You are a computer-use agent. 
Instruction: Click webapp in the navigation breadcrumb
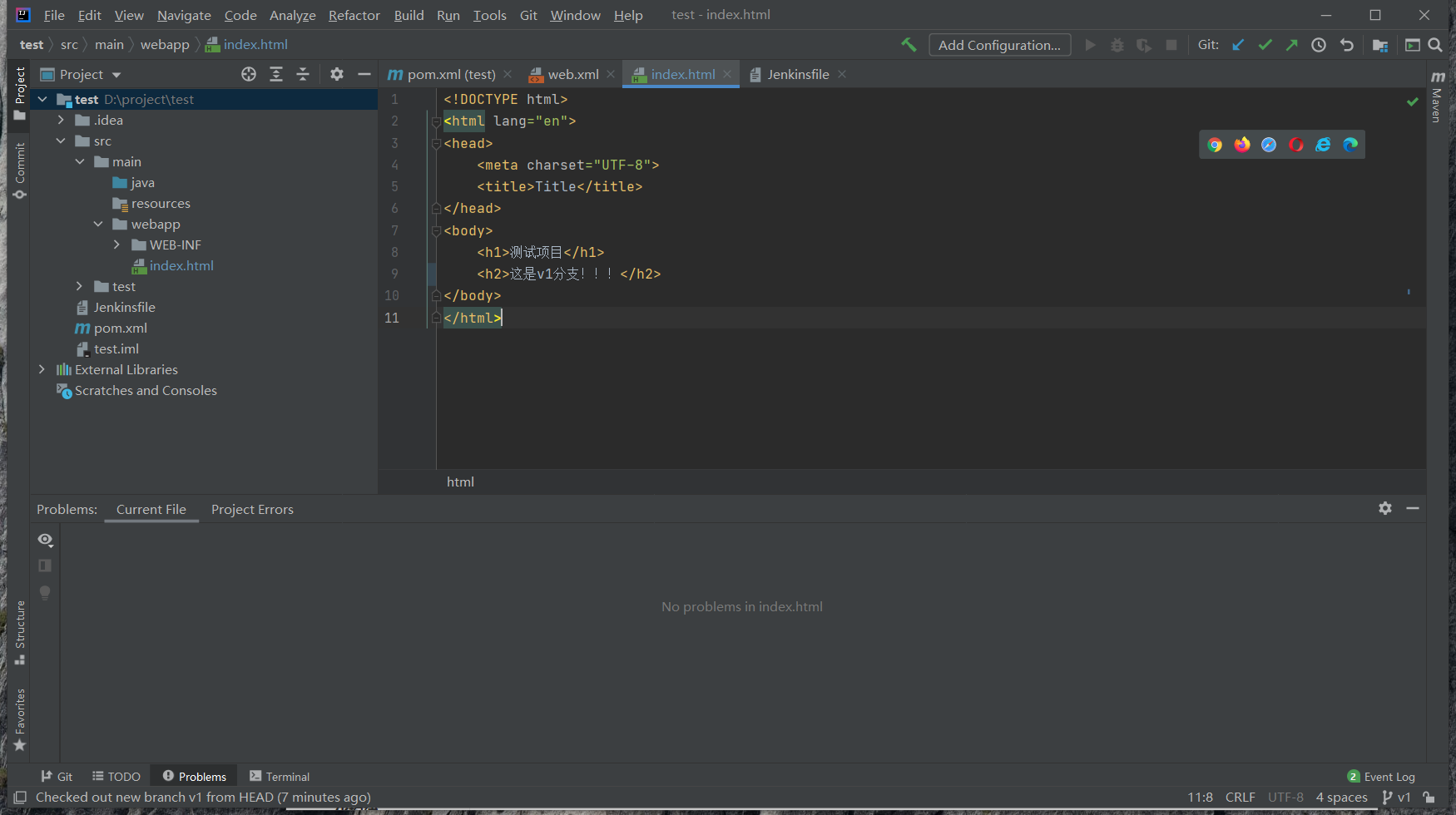click(165, 45)
